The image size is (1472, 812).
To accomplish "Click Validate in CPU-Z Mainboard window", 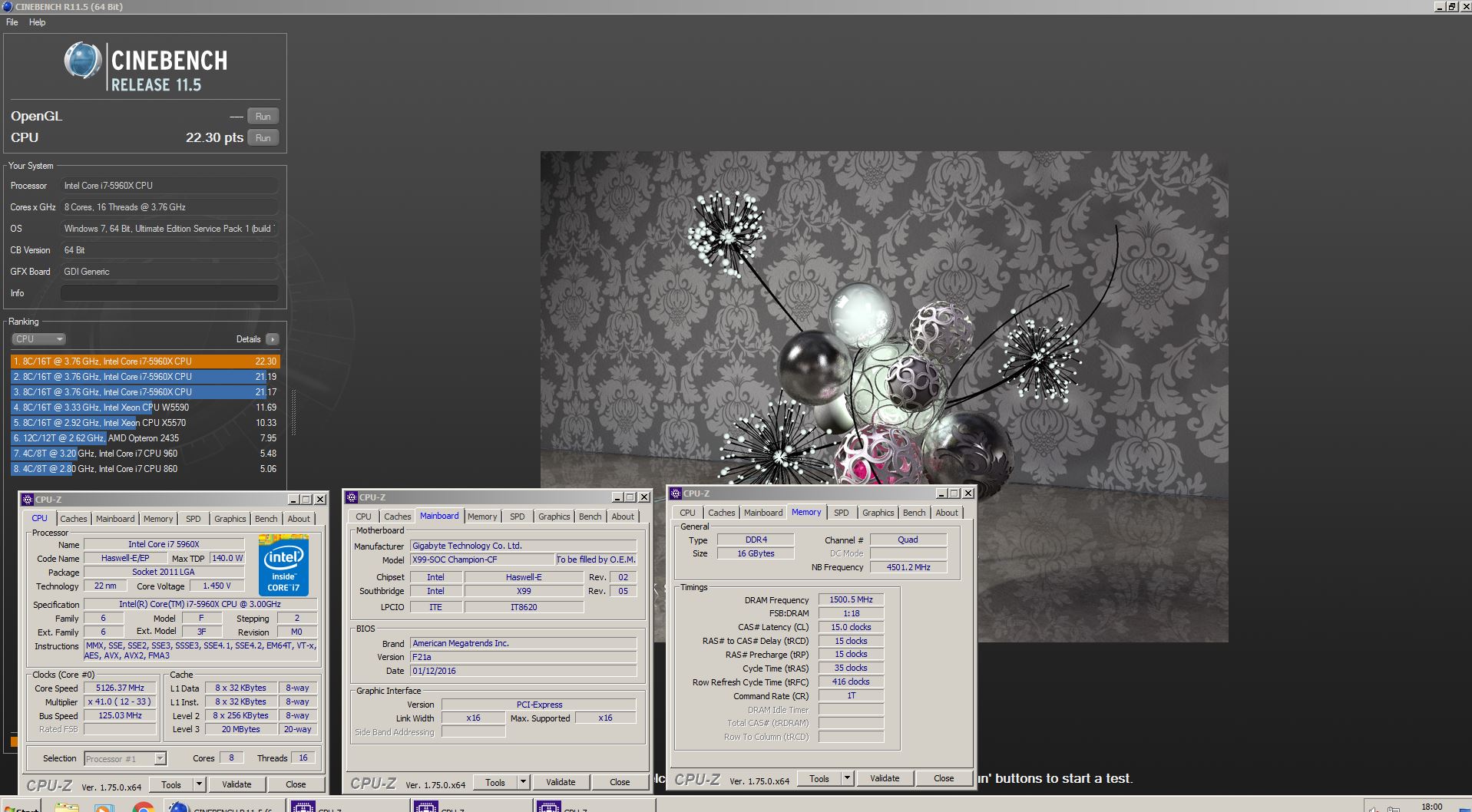I will click(x=561, y=782).
